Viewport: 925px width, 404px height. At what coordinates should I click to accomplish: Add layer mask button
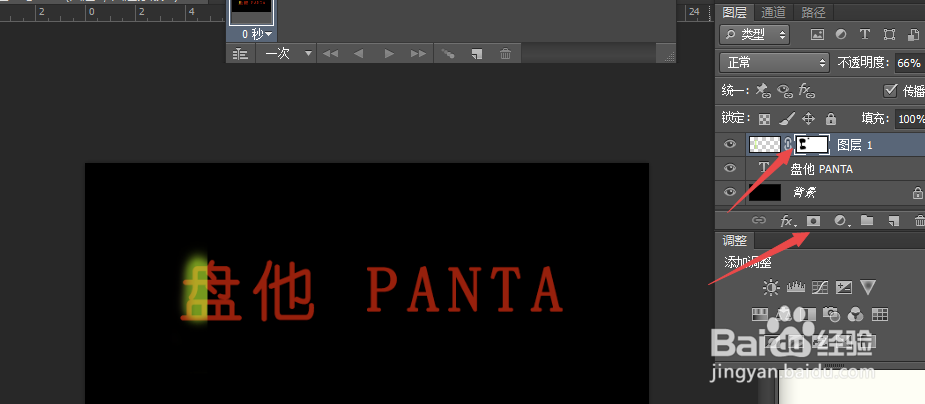[814, 221]
